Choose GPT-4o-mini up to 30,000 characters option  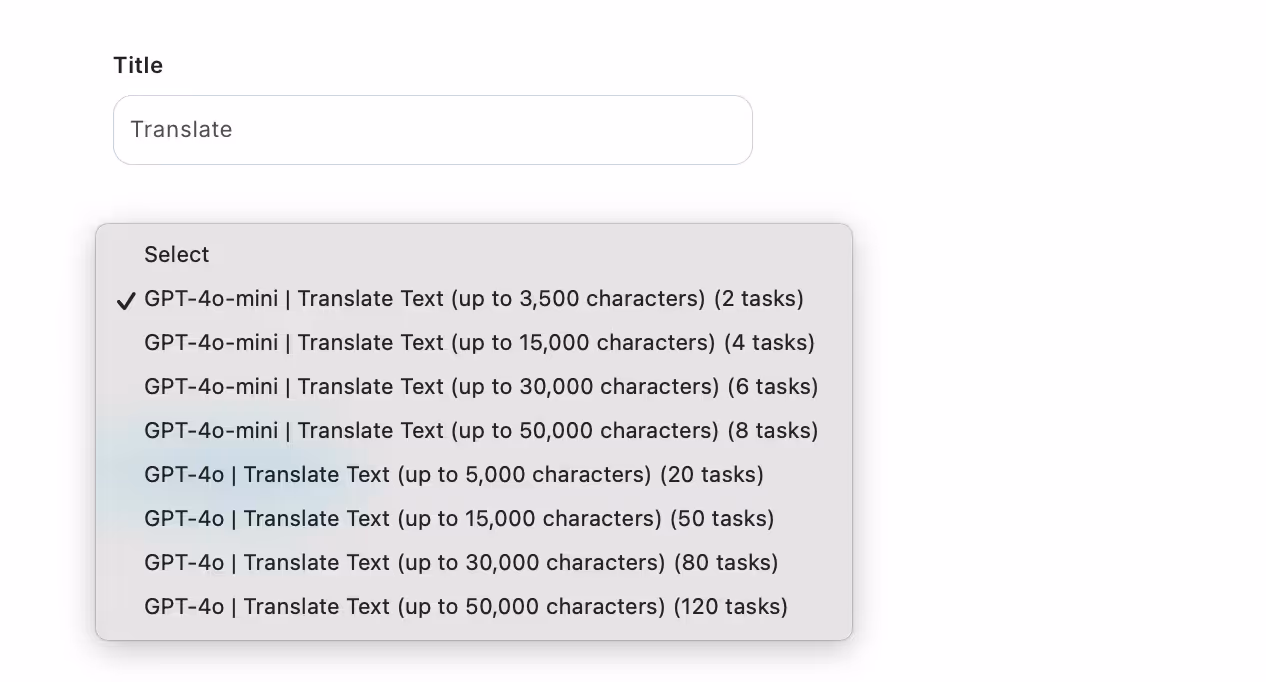click(x=474, y=387)
